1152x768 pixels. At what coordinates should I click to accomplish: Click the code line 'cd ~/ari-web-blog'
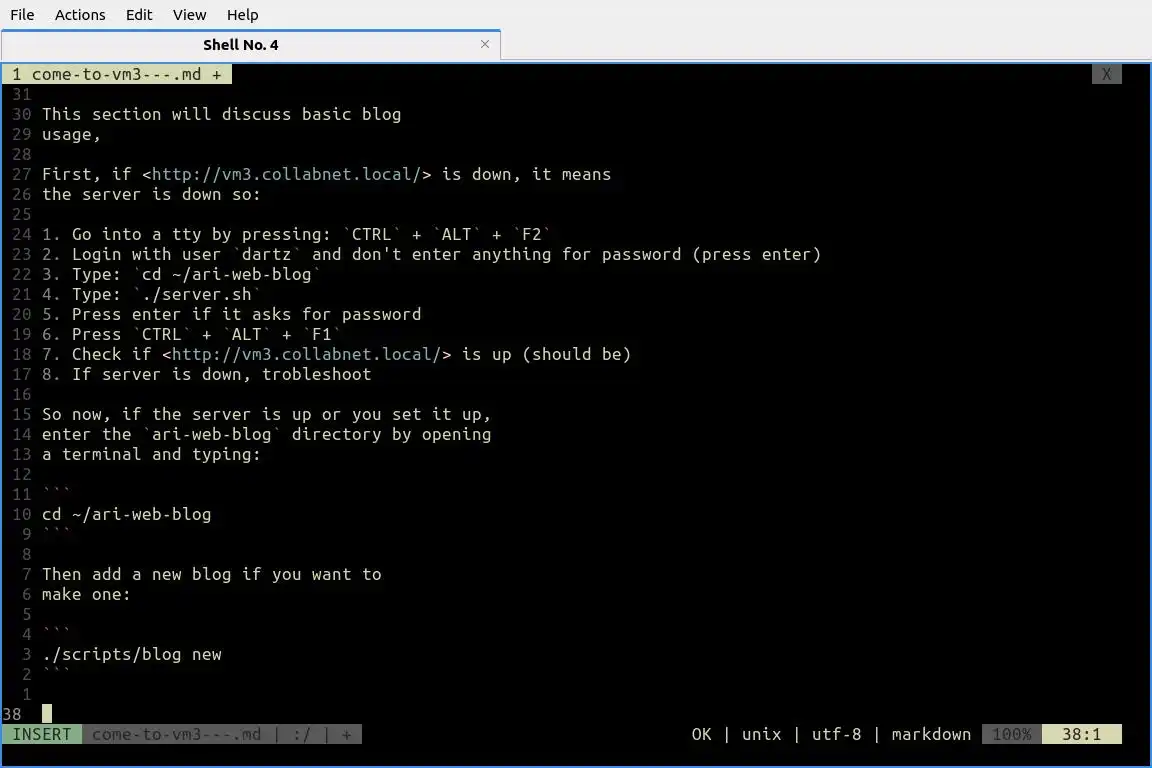pyautogui.click(x=126, y=514)
